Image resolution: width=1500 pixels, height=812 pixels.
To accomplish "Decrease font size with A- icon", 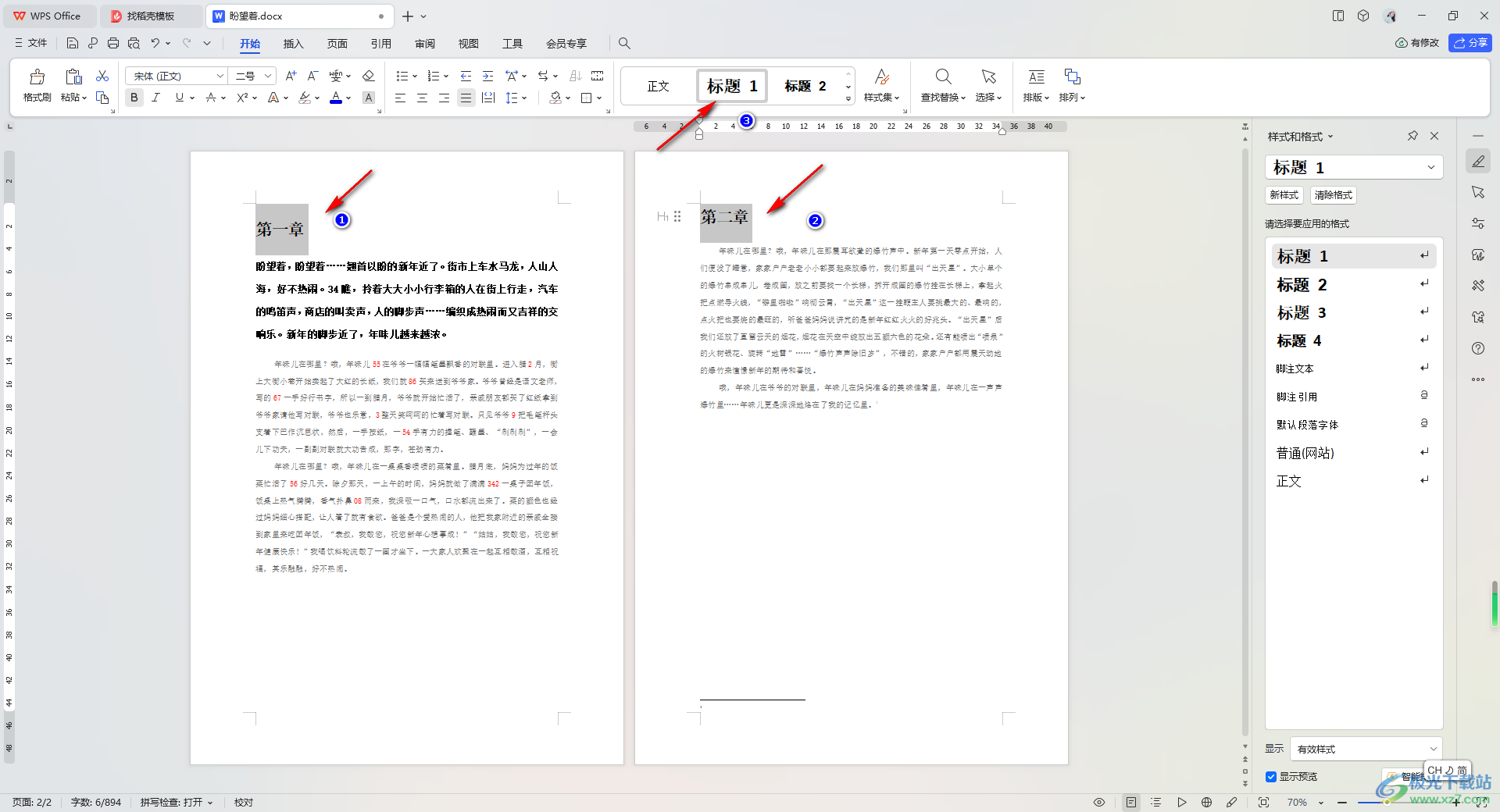I will coord(312,76).
